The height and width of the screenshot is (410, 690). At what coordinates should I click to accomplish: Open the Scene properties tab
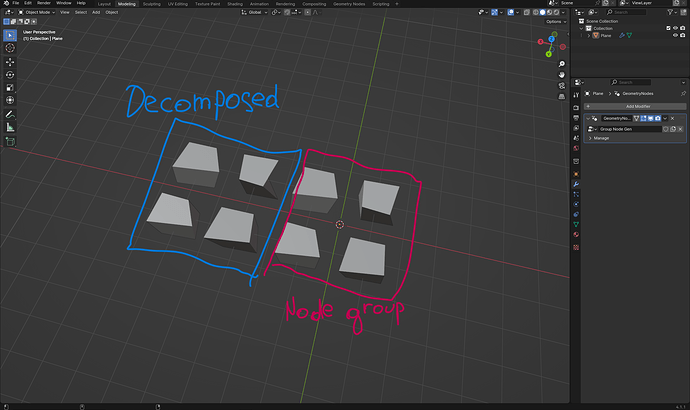click(576, 138)
